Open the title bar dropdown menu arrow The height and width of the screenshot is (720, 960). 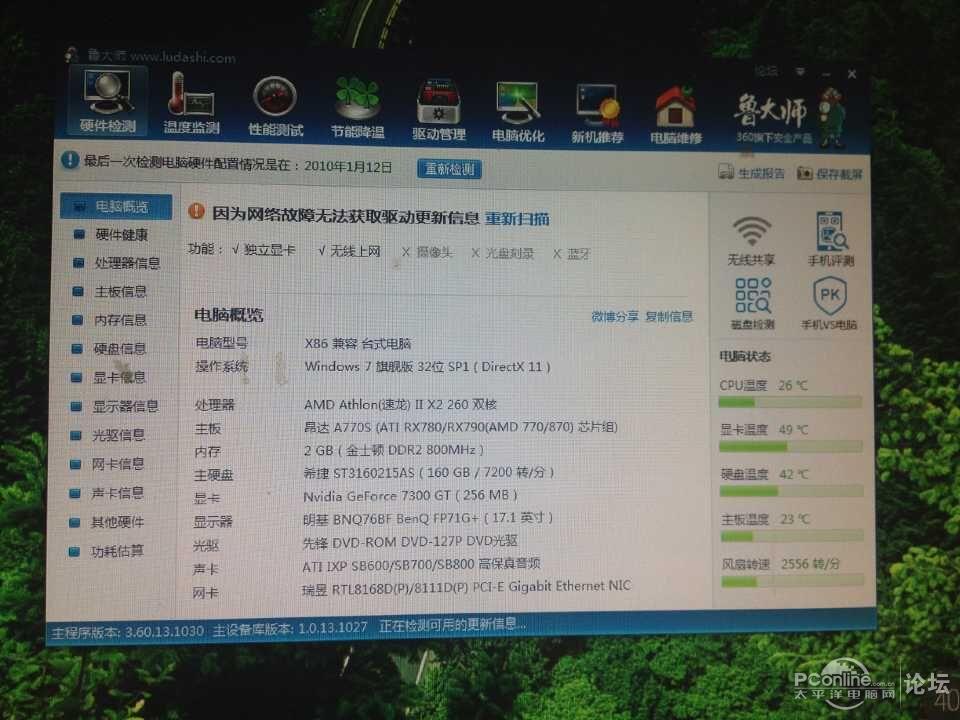pyautogui.click(x=800, y=72)
